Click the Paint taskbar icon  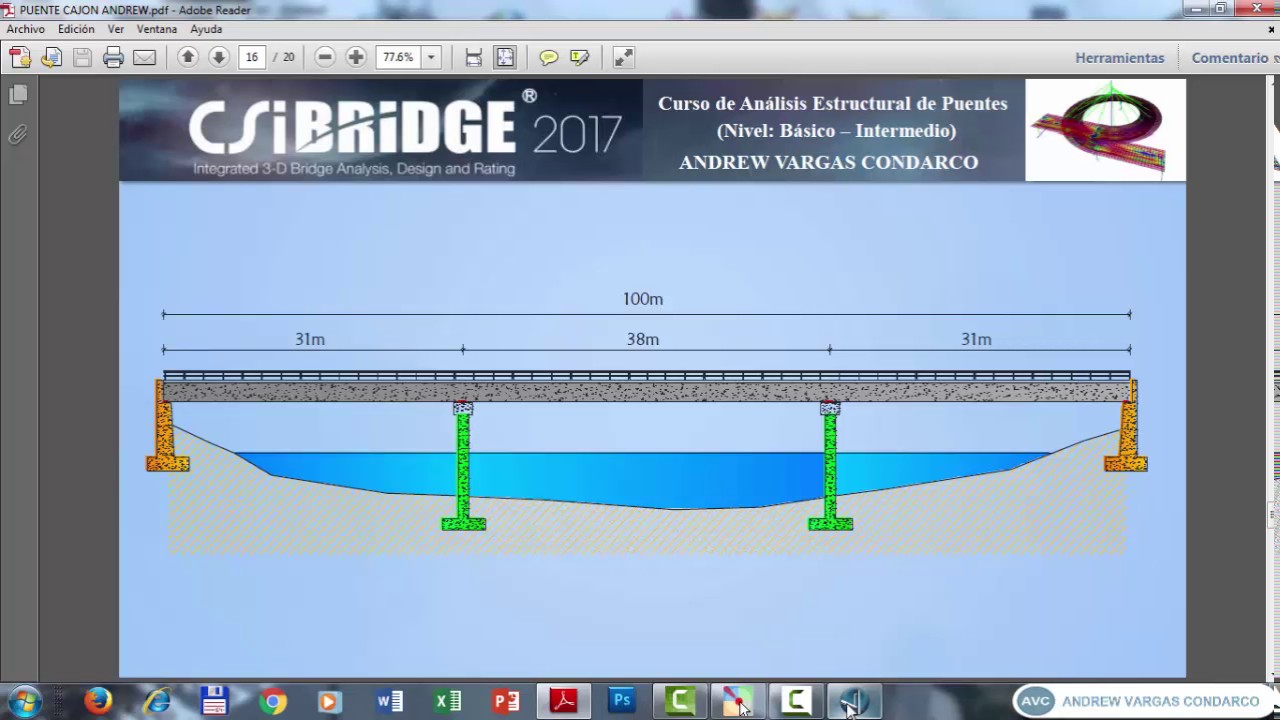coord(738,701)
